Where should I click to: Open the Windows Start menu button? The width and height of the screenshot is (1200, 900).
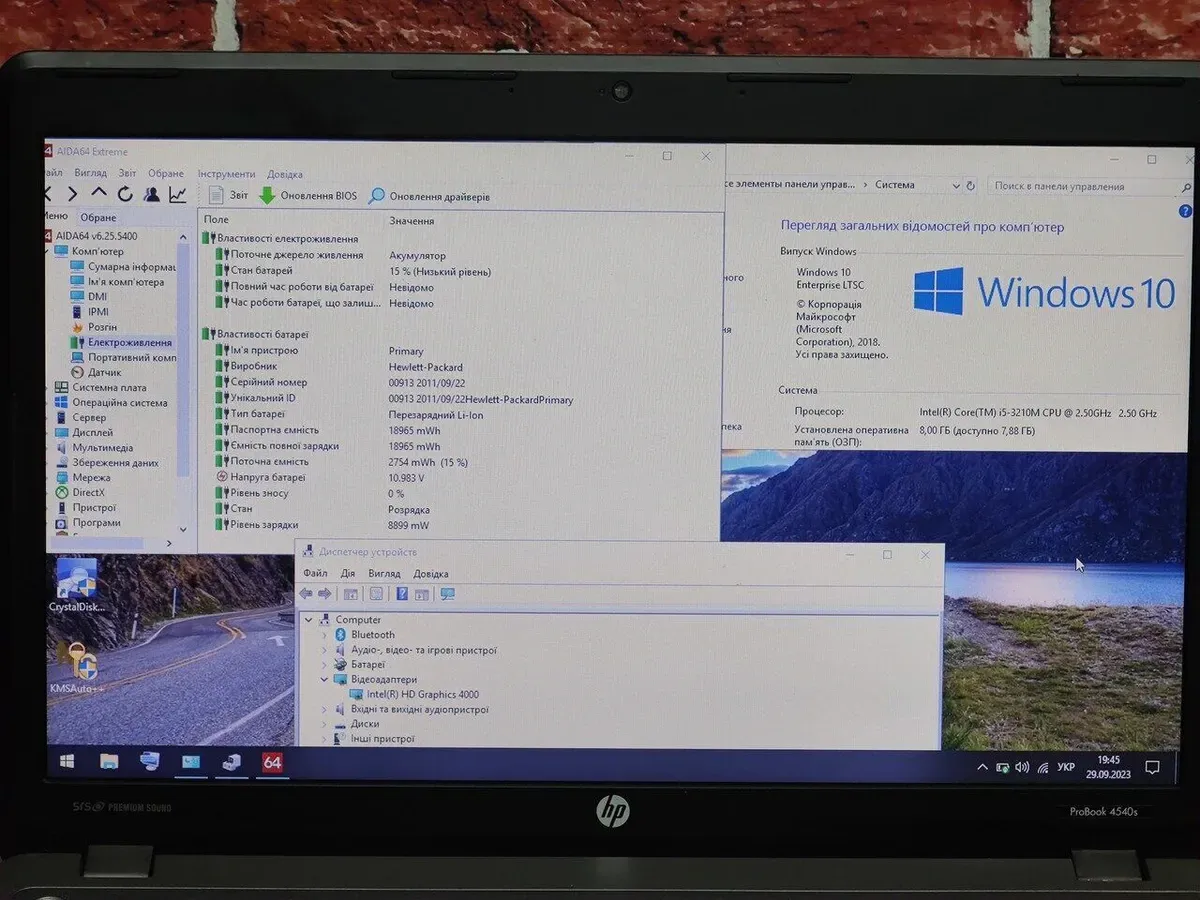pyautogui.click(x=67, y=763)
